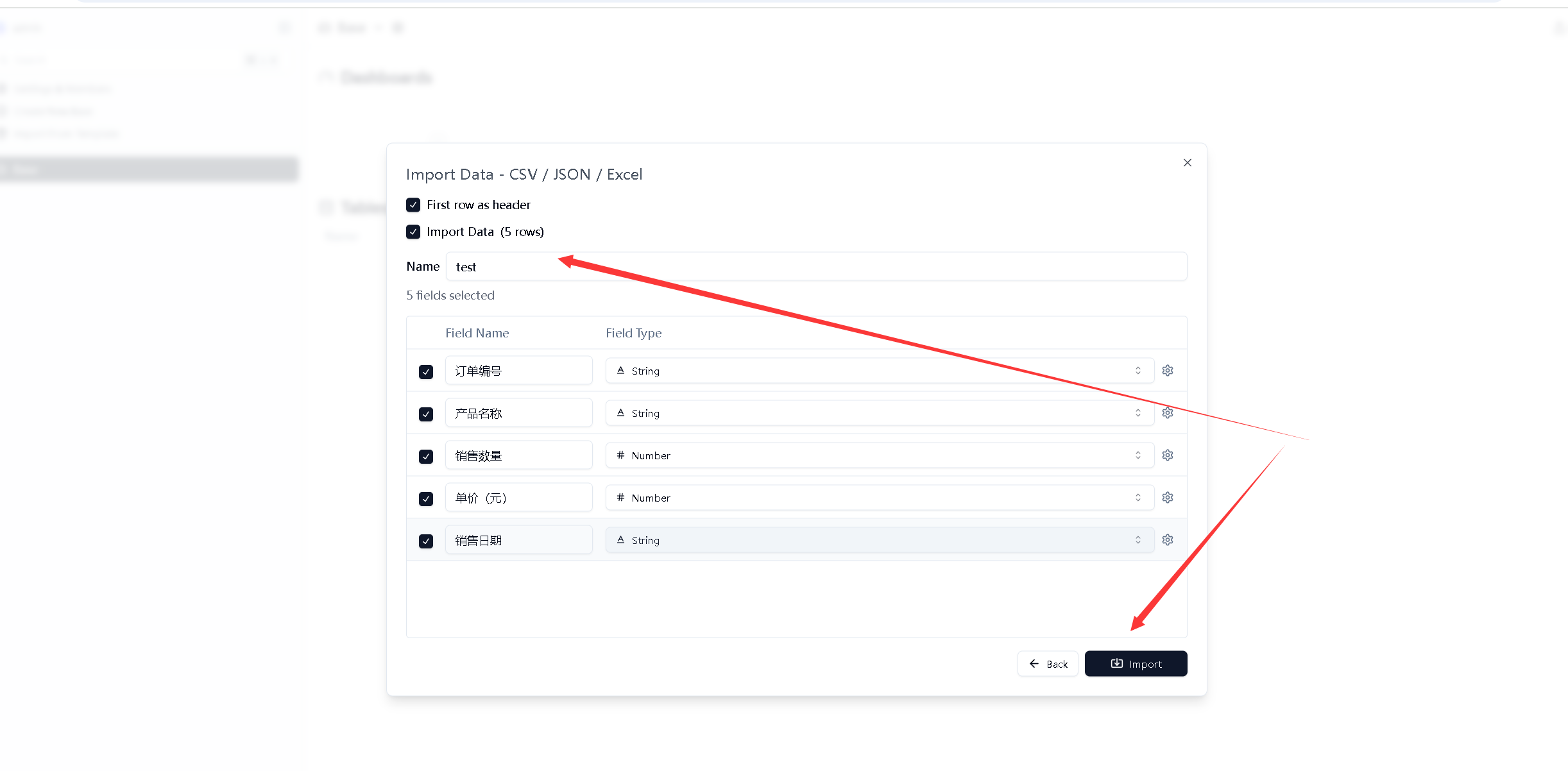Go Back to previous step
The height and width of the screenshot is (771, 1568).
coord(1048,664)
